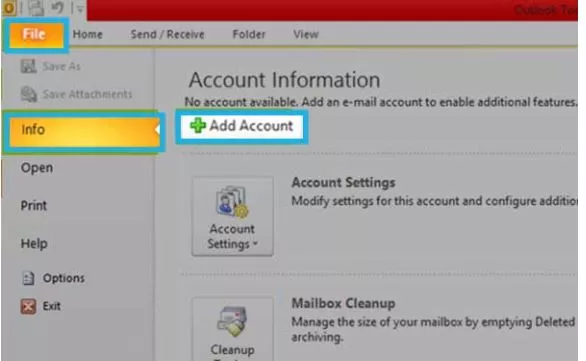Switch to the Home tab
The image size is (586, 361).
[87, 34]
